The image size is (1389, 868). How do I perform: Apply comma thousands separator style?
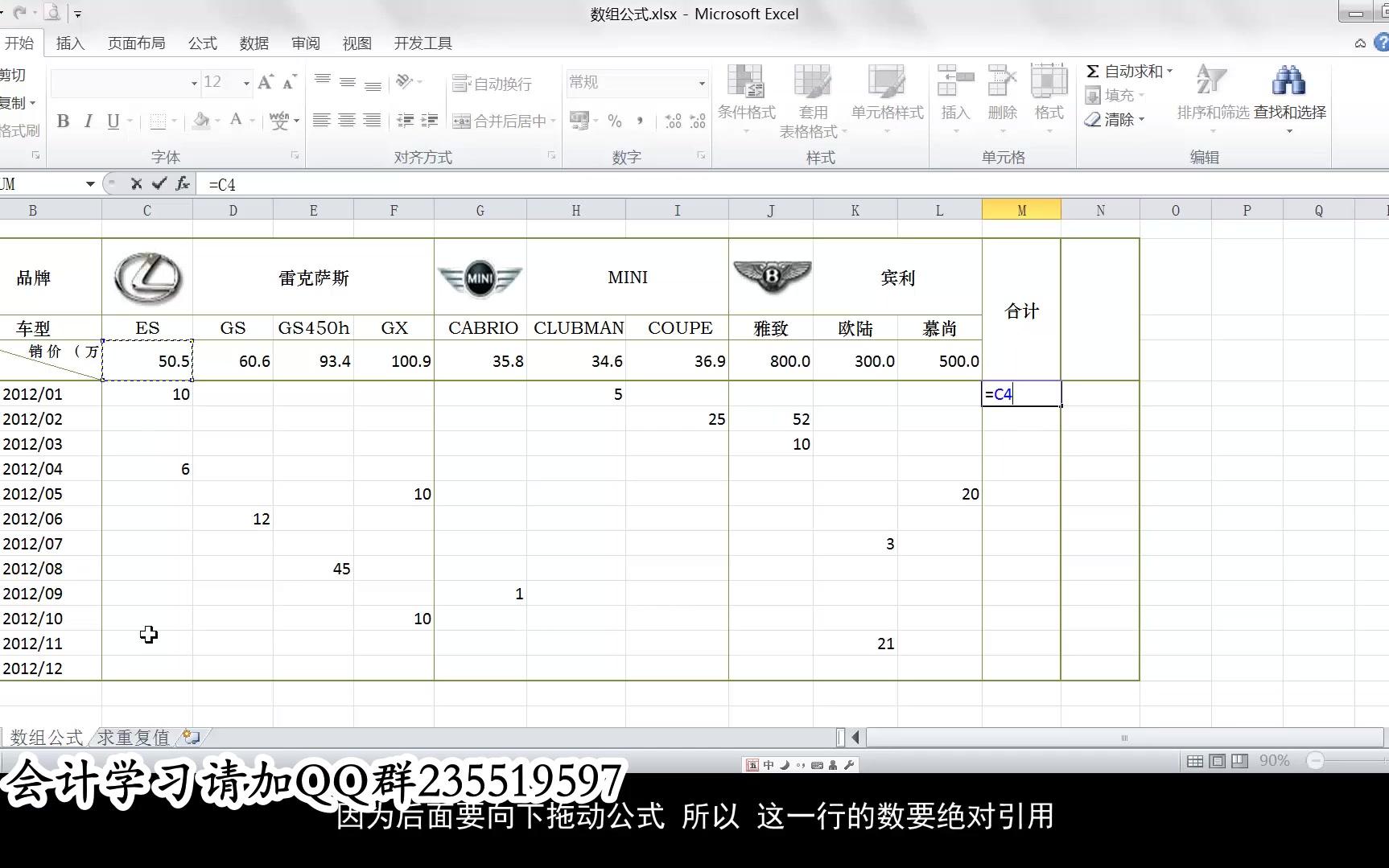pyautogui.click(x=640, y=121)
